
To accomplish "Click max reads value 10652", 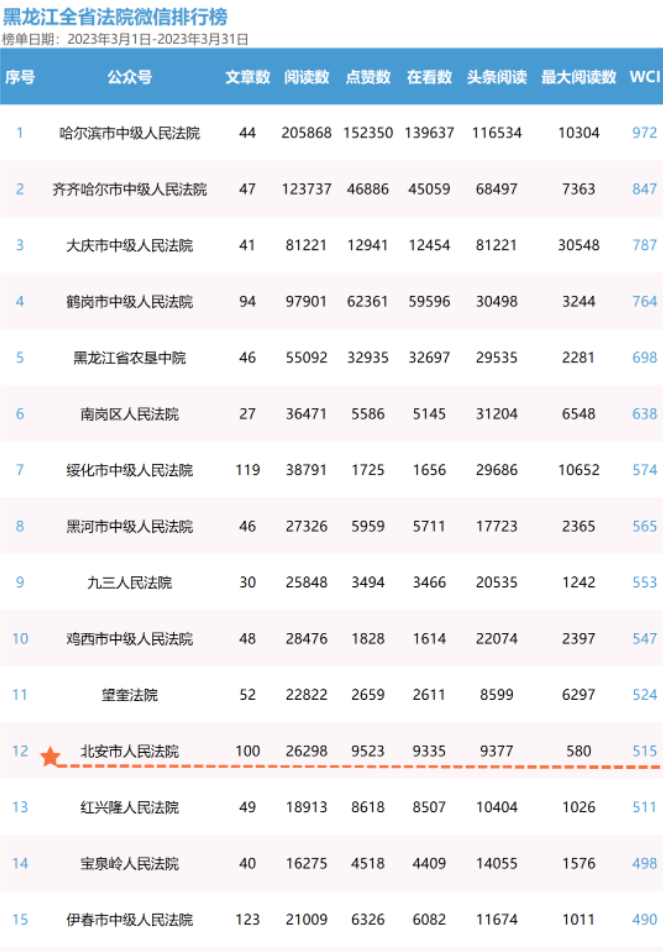I will pyautogui.click(x=579, y=469).
